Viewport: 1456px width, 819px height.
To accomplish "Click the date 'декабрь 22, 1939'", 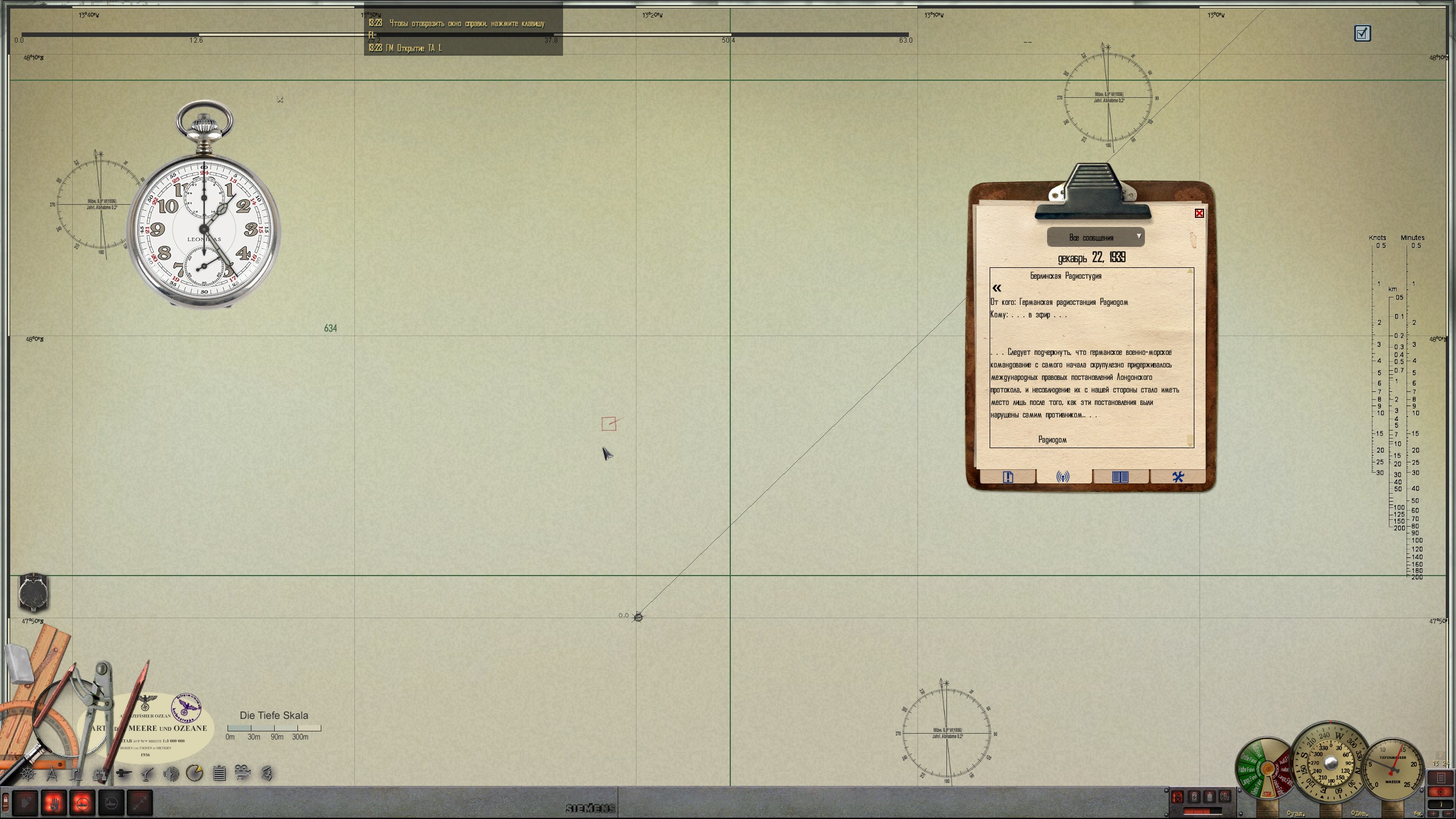I will (1091, 258).
